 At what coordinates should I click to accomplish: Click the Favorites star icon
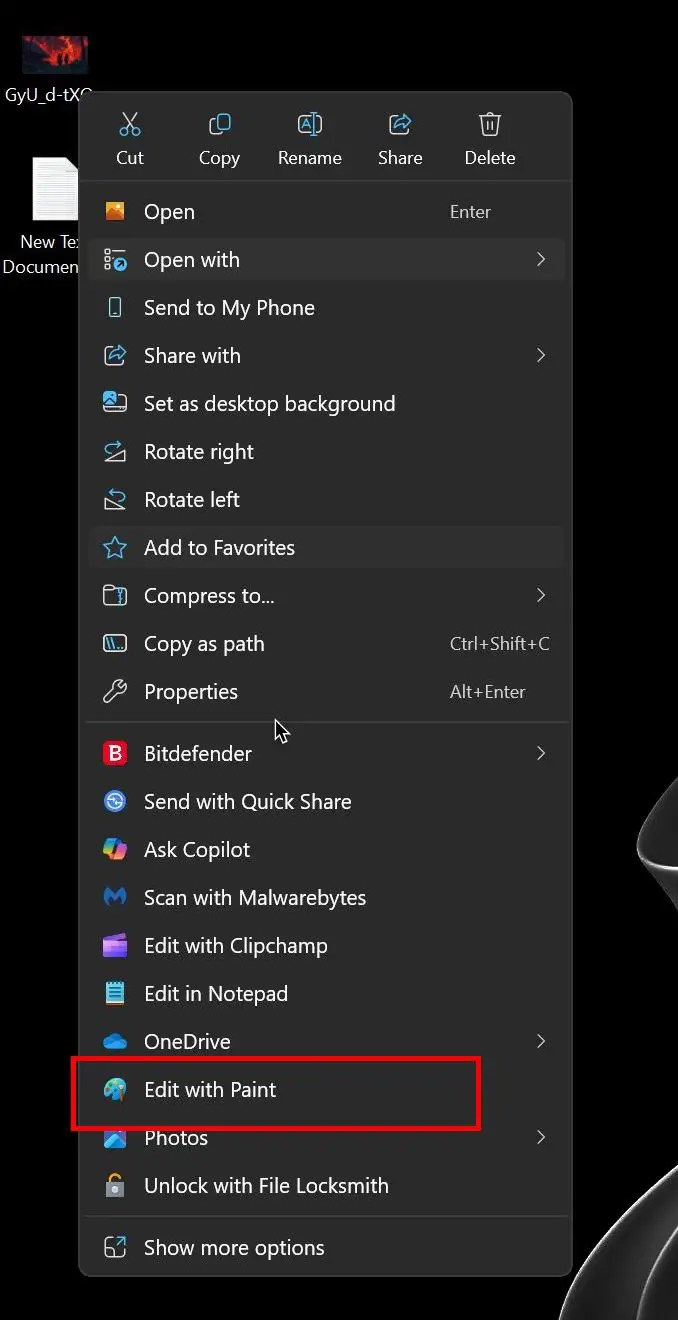[115, 548]
